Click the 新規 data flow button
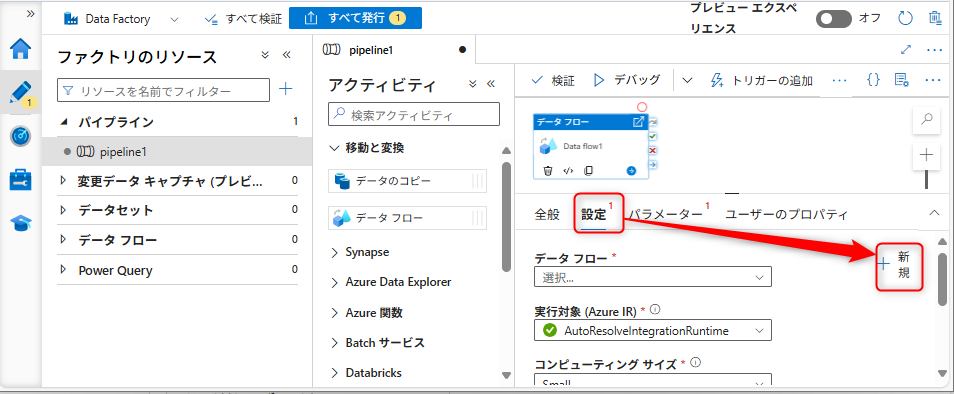 [900, 265]
